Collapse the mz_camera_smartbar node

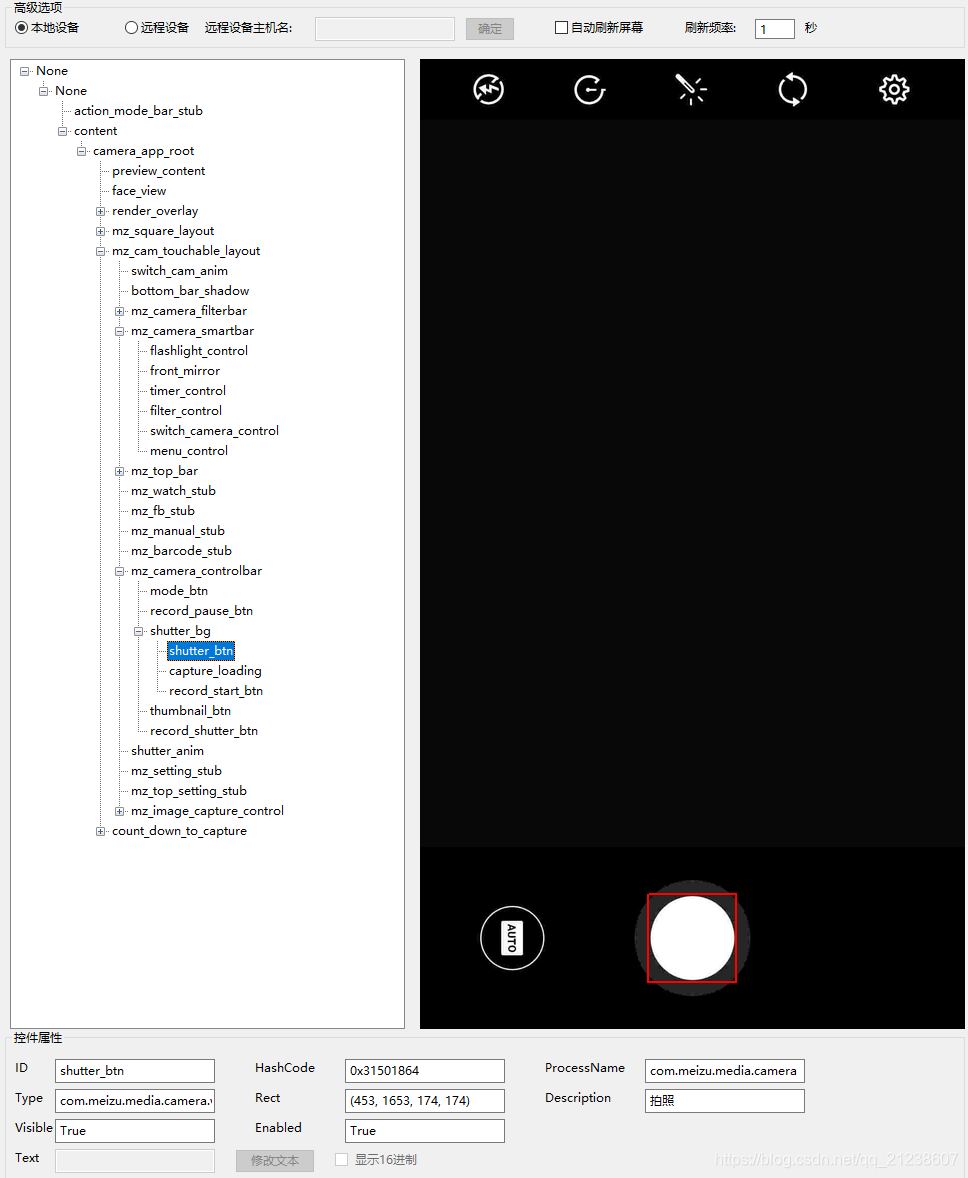(119, 331)
